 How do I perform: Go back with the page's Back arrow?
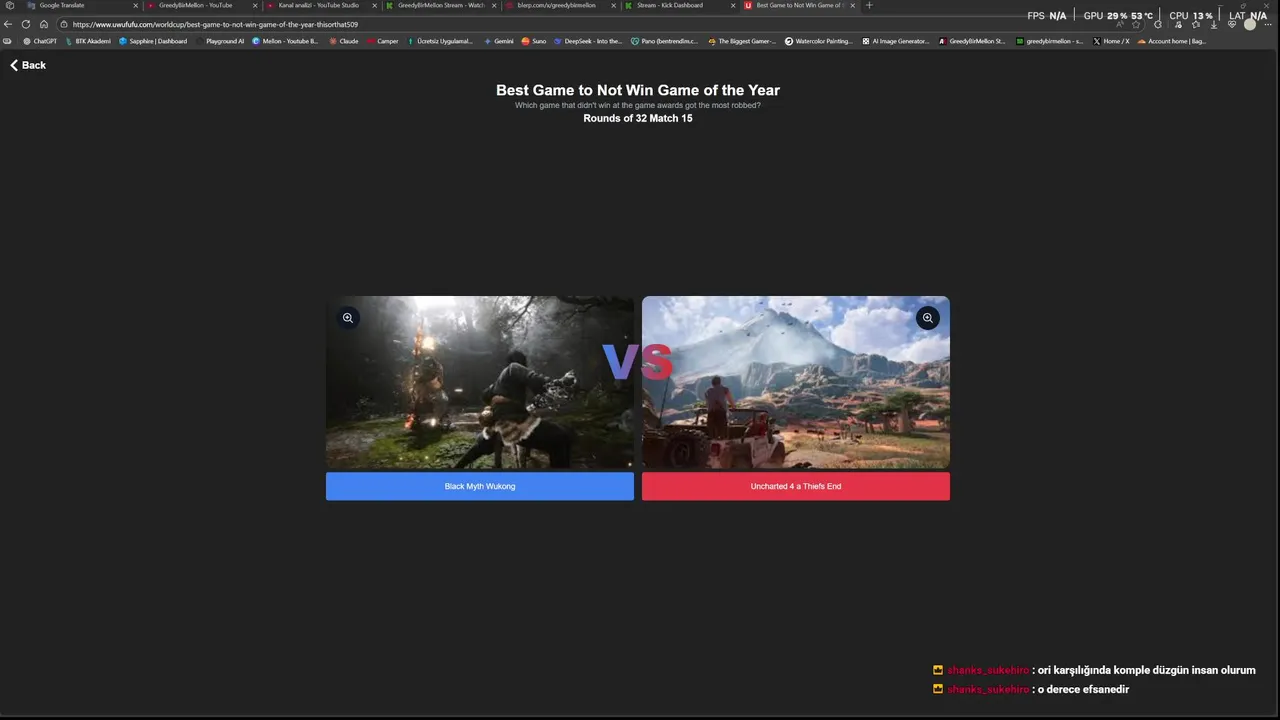pyautogui.click(x=28, y=65)
